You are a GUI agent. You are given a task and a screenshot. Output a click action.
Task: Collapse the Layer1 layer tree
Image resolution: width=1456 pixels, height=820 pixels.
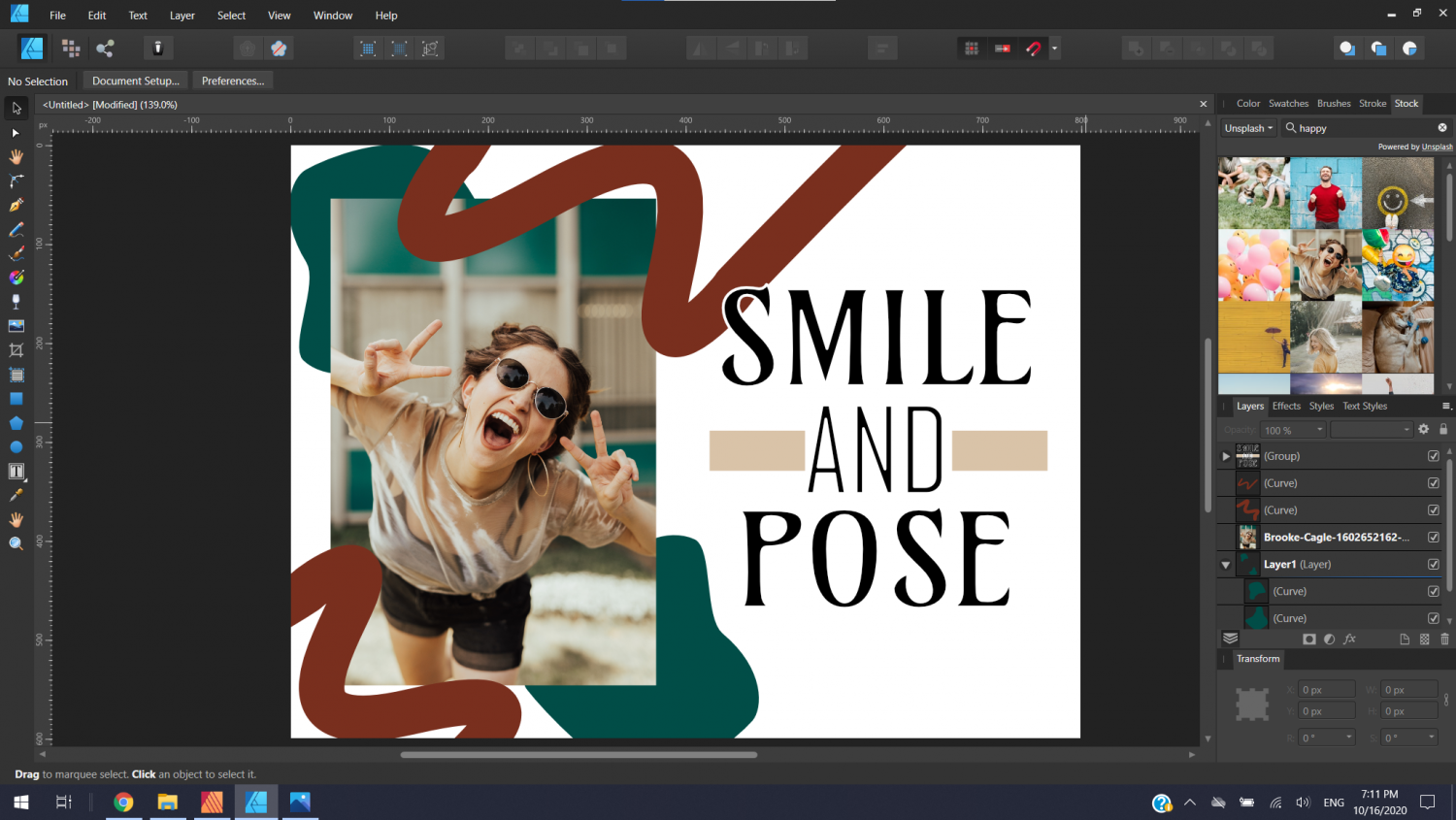[x=1226, y=565]
